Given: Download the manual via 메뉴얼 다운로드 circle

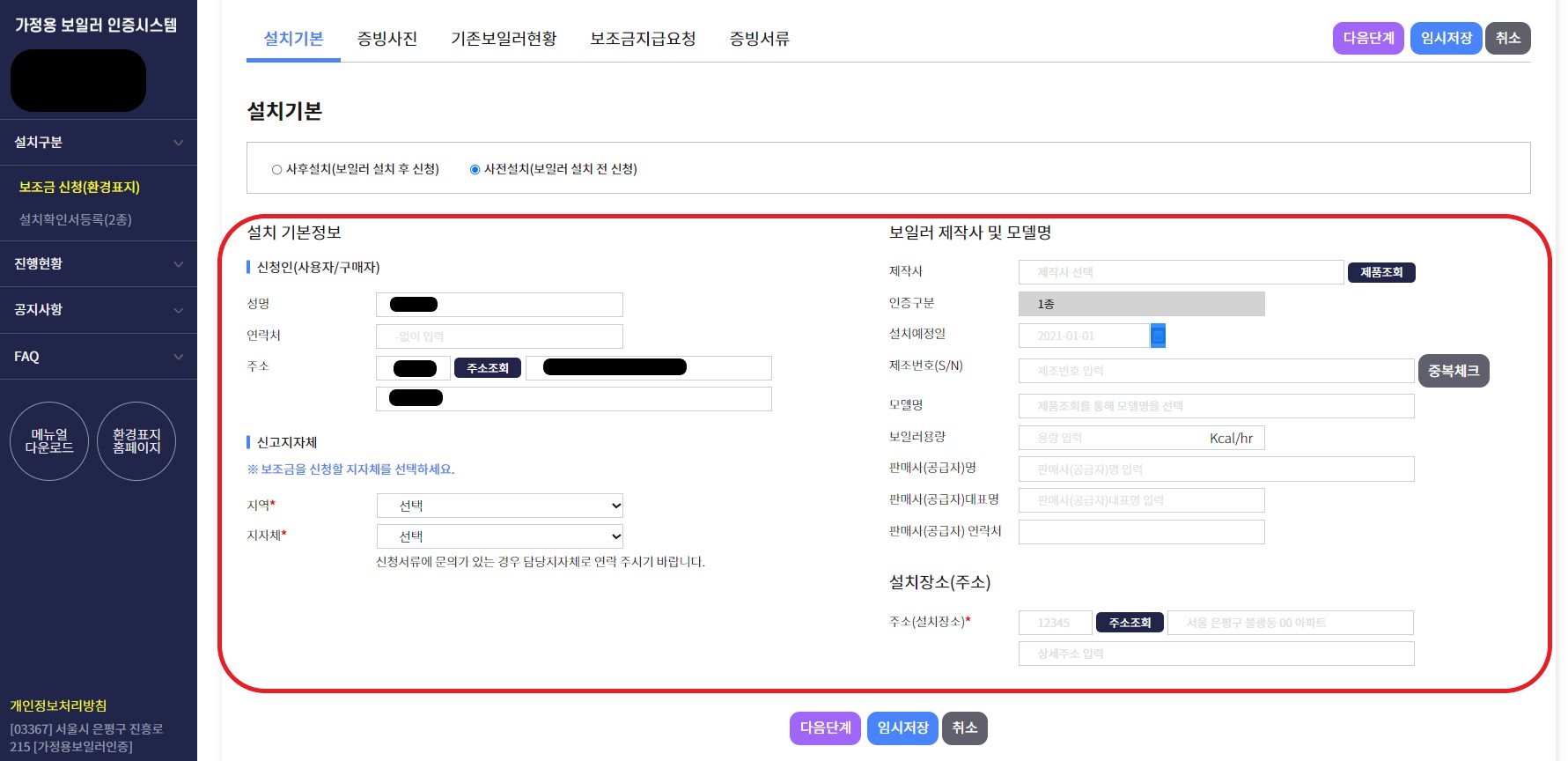Looking at the screenshot, I should (49, 441).
